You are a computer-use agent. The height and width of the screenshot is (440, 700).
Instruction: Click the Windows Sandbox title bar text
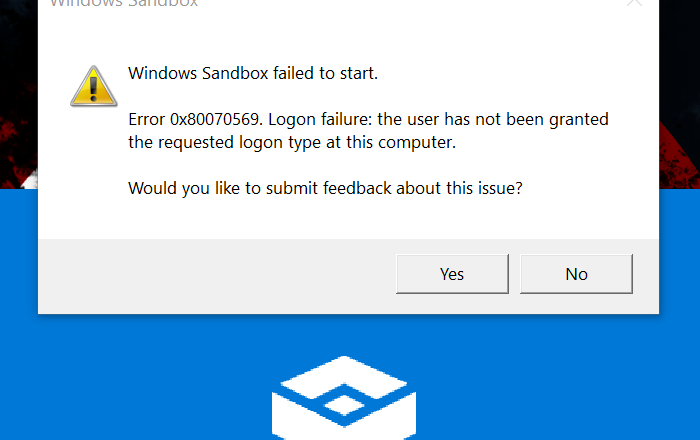point(124,3)
